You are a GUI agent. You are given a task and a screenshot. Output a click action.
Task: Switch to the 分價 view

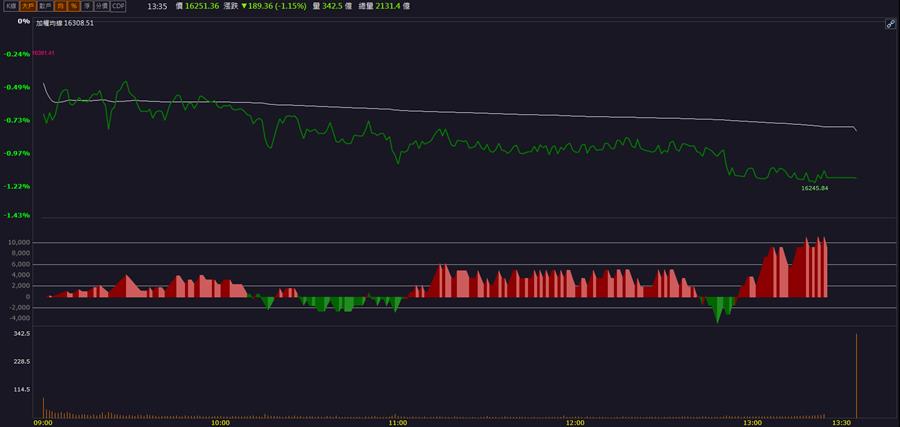click(x=101, y=6)
